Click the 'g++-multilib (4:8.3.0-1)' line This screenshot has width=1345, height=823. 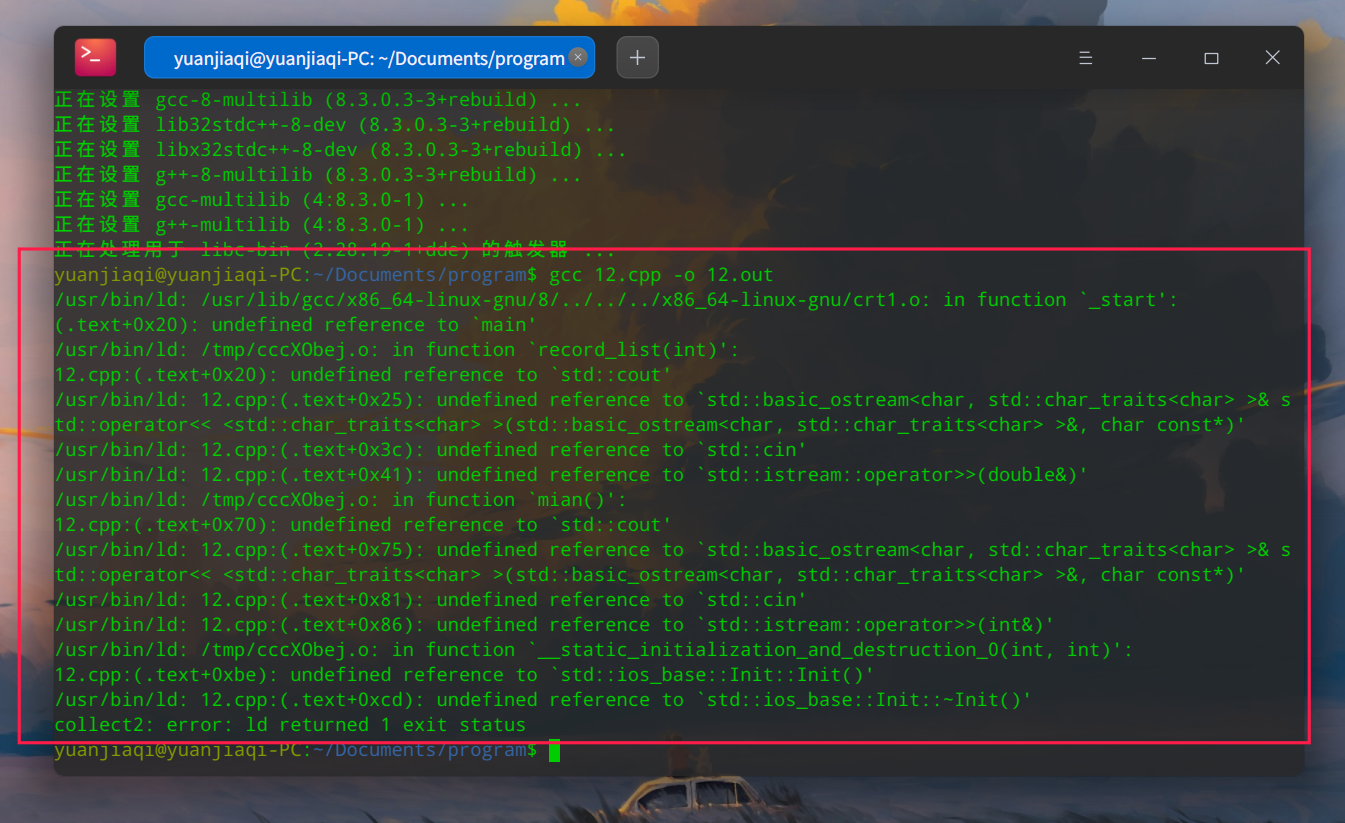click(x=261, y=225)
